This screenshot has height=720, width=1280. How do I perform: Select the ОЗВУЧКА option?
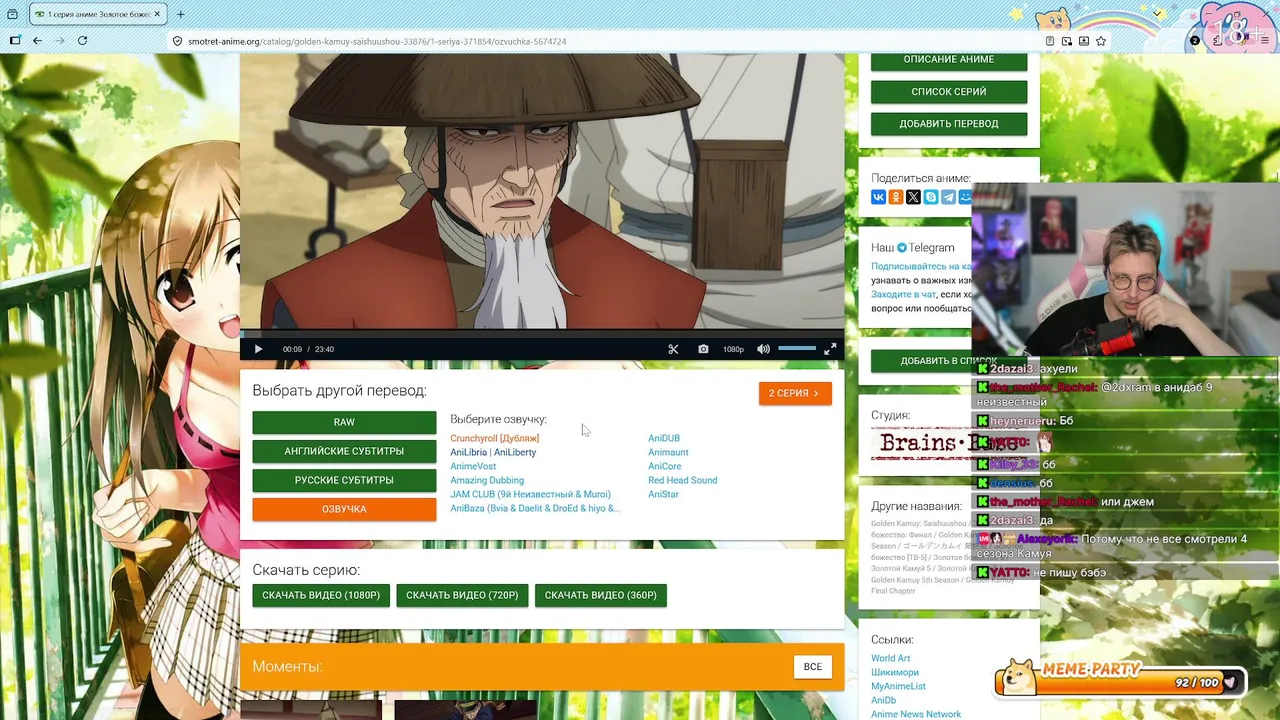click(344, 509)
